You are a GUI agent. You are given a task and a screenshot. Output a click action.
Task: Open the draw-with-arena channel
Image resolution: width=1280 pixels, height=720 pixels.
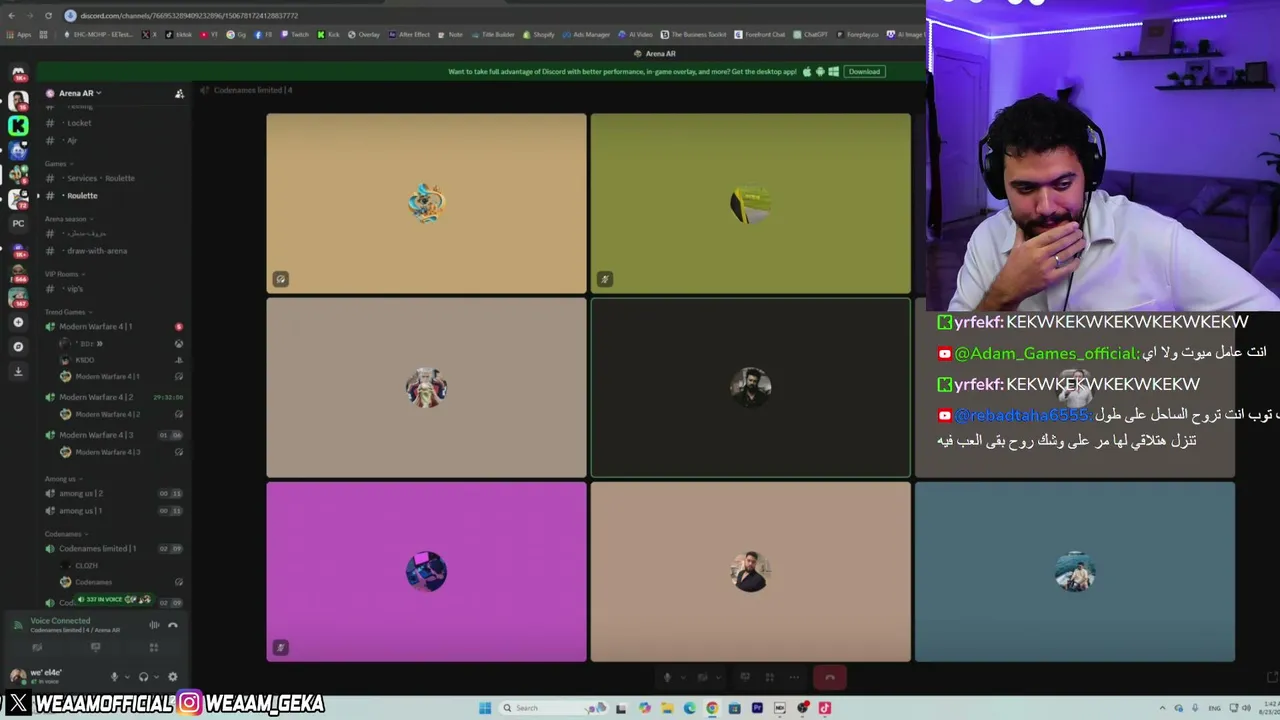(x=115, y=251)
